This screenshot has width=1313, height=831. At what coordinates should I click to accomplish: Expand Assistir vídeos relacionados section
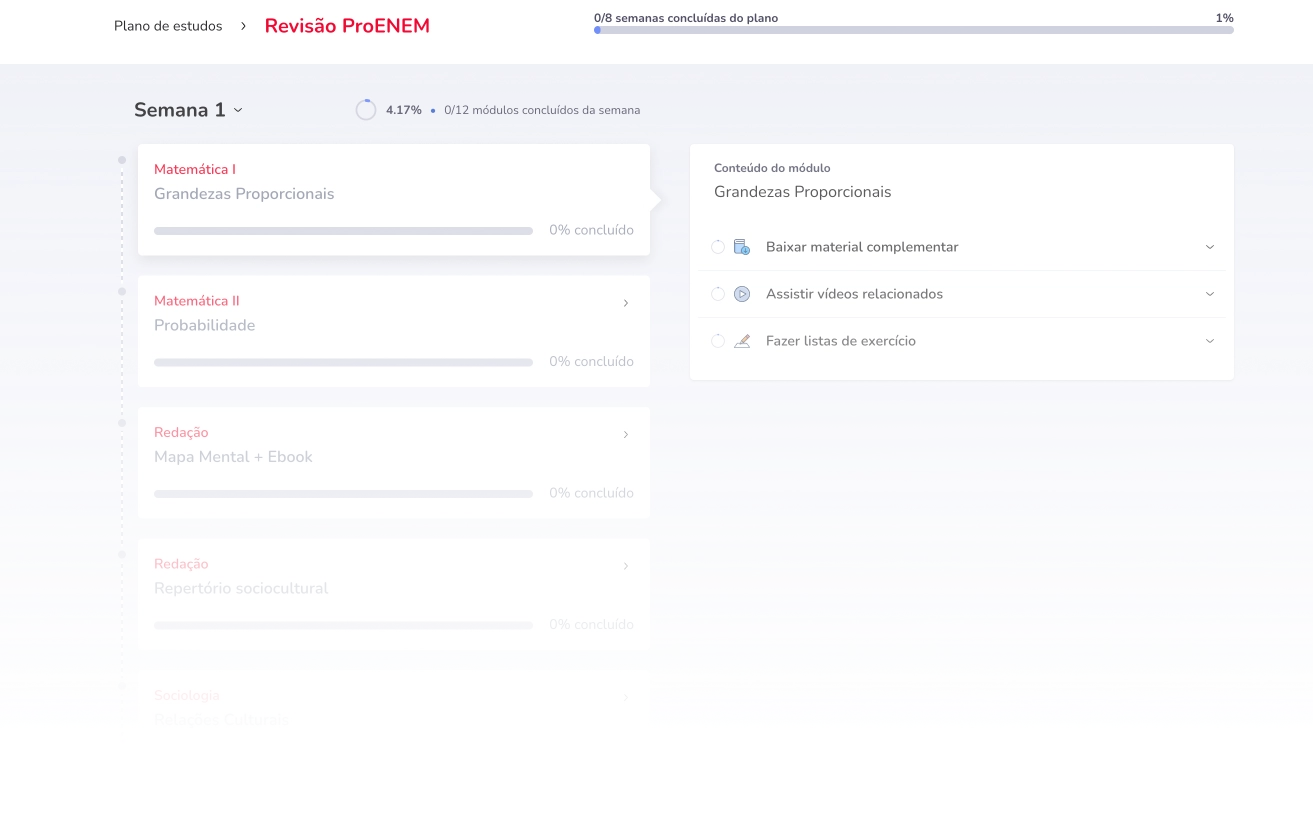(x=1209, y=294)
